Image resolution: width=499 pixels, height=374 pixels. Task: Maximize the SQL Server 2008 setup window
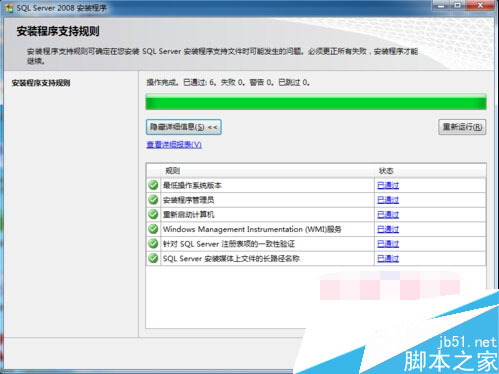pos(458,5)
